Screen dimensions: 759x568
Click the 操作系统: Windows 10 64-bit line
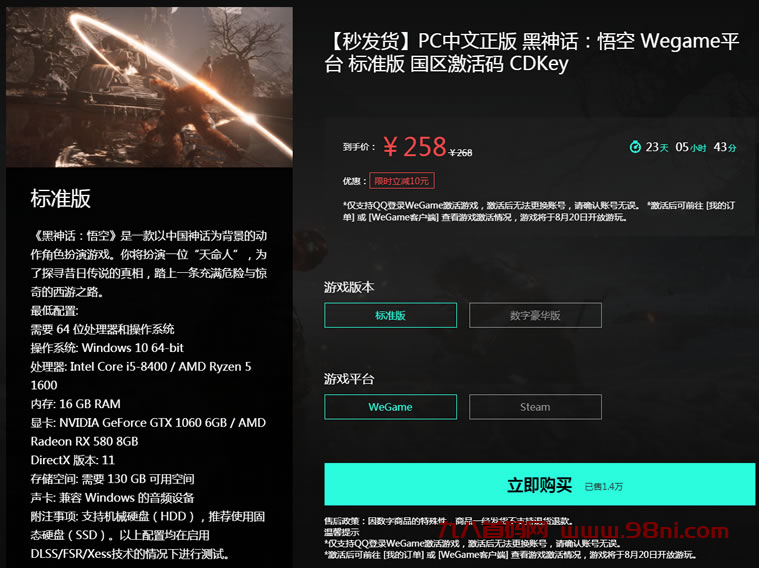coord(107,348)
